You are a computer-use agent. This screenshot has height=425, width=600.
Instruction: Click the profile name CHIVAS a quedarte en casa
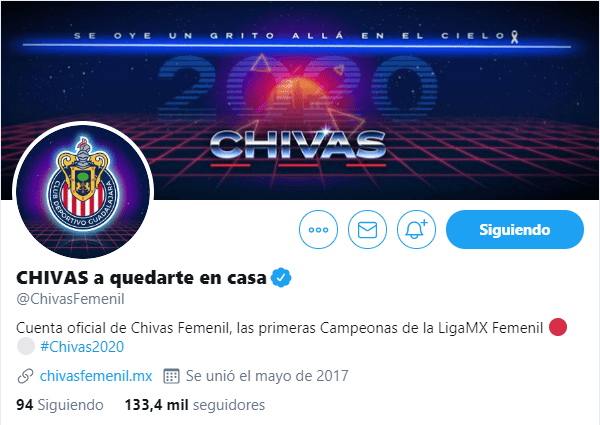tap(141, 278)
